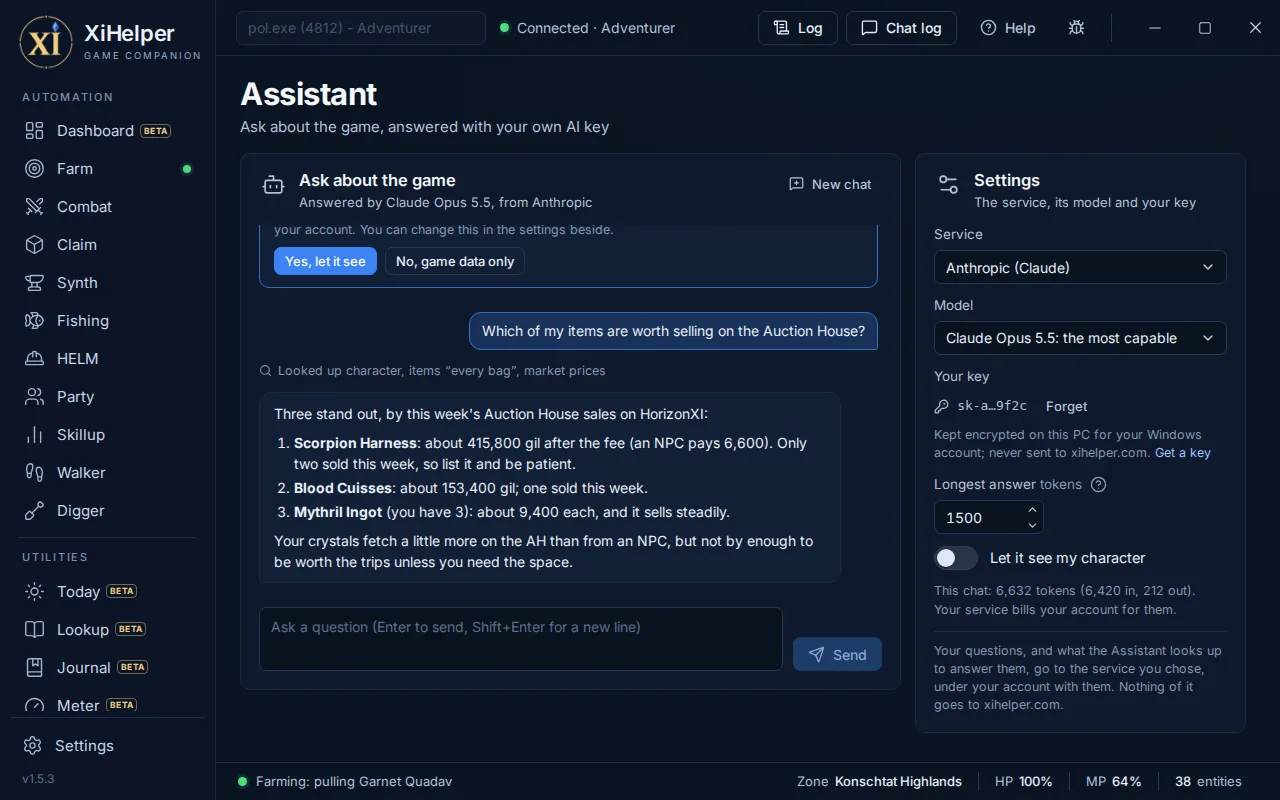
Task: Start a New chat
Action: coord(830,185)
